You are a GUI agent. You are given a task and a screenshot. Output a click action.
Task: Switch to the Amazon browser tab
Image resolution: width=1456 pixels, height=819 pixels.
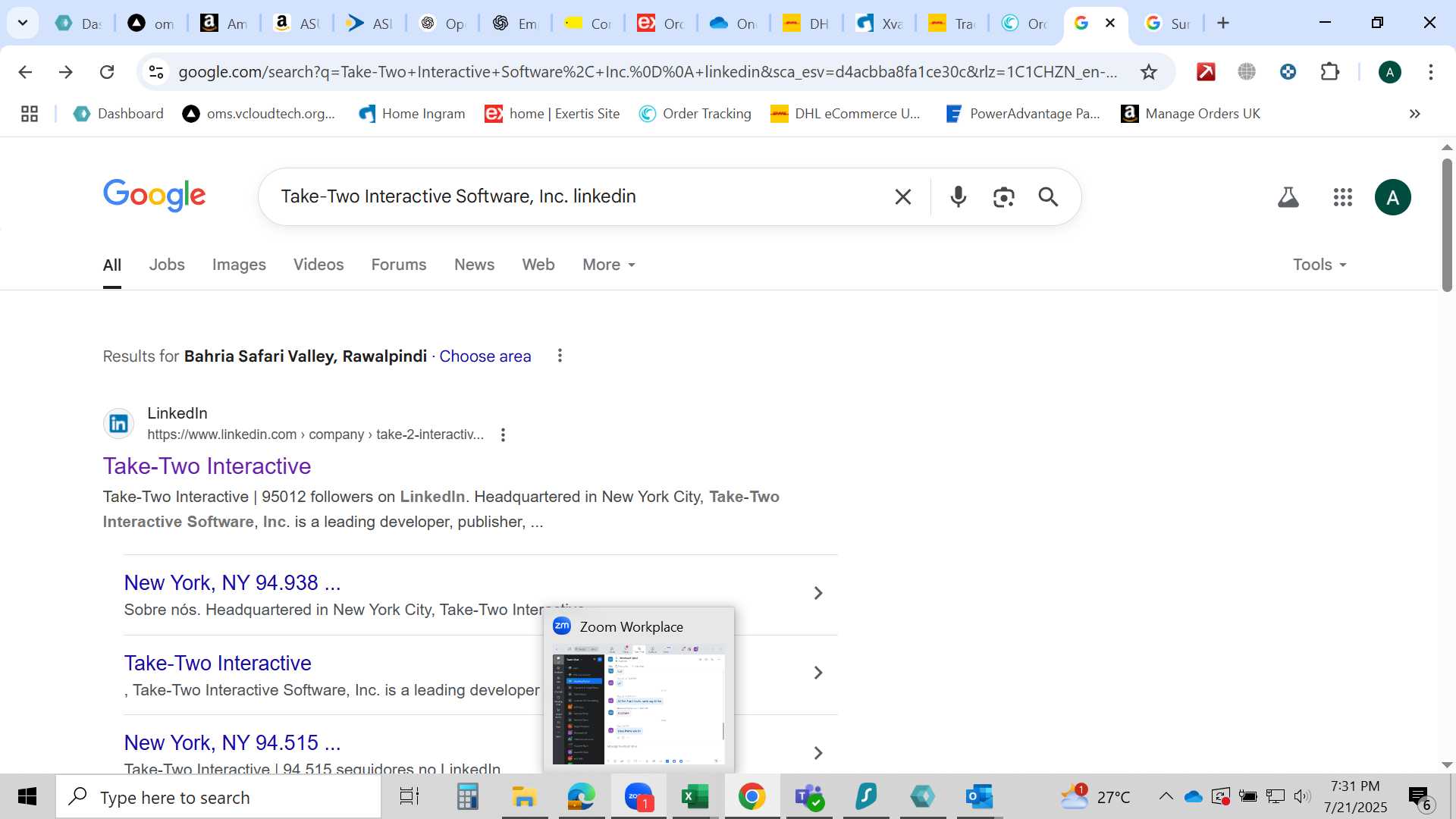point(224,24)
